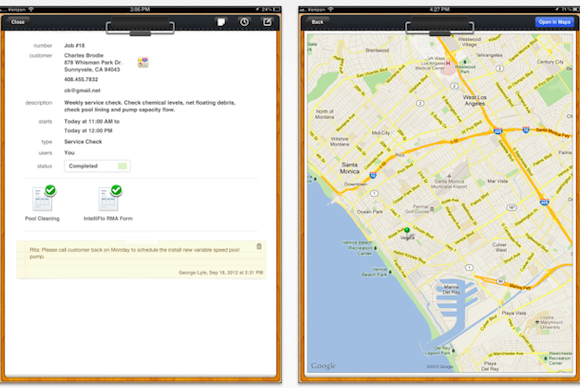
Task: Tap the cb@gmail.net email link
Action: (x=82, y=91)
